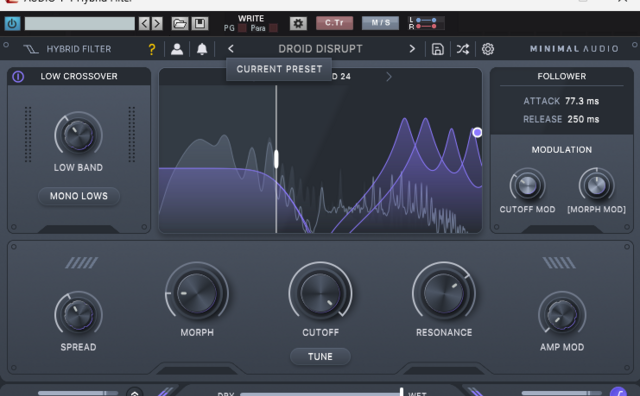Open the preset folder icon in the host bar
Viewport: 640px width, 396px height.
coord(180,24)
